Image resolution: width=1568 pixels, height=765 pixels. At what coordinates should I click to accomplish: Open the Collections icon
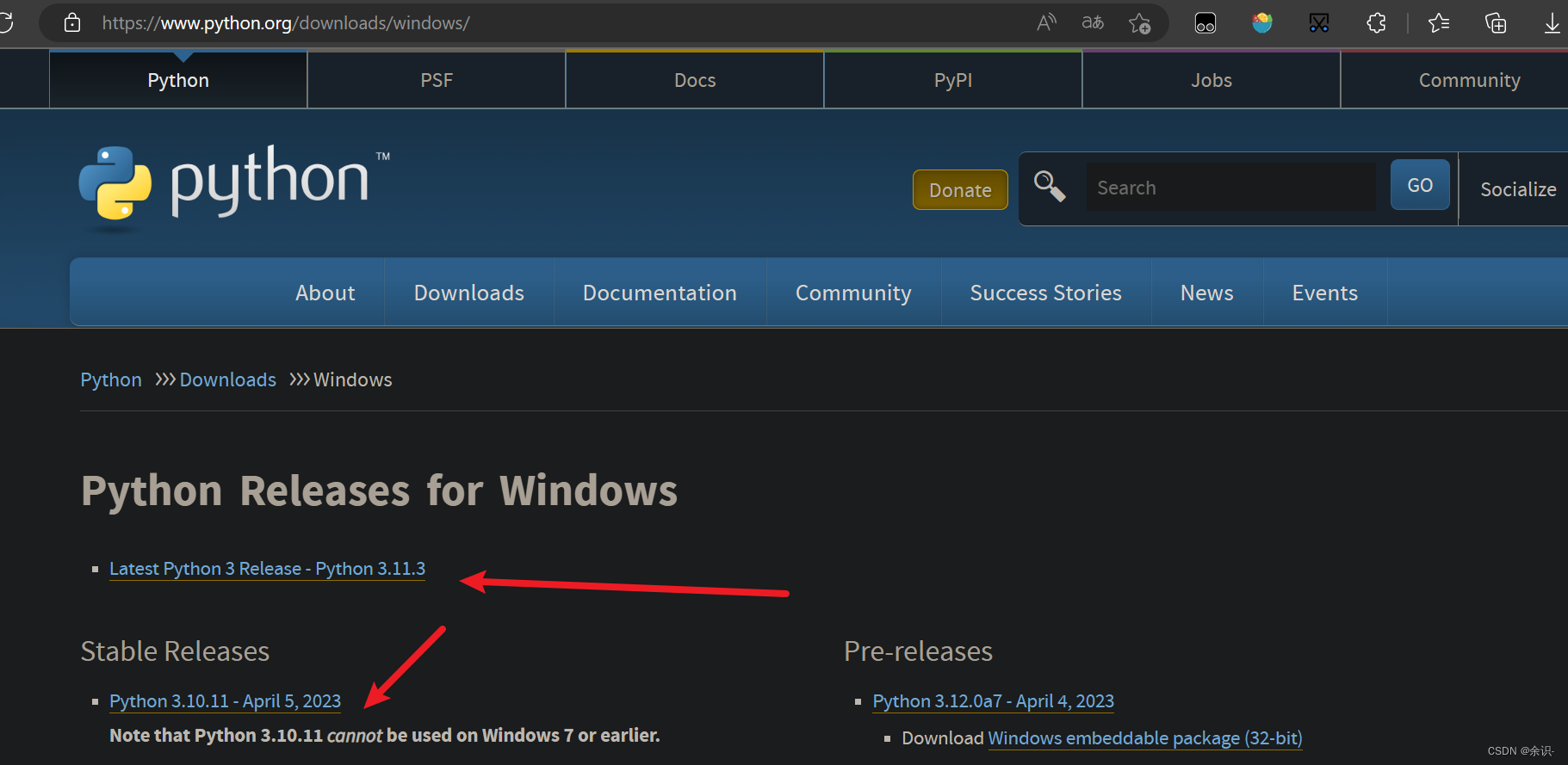[x=1496, y=22]
